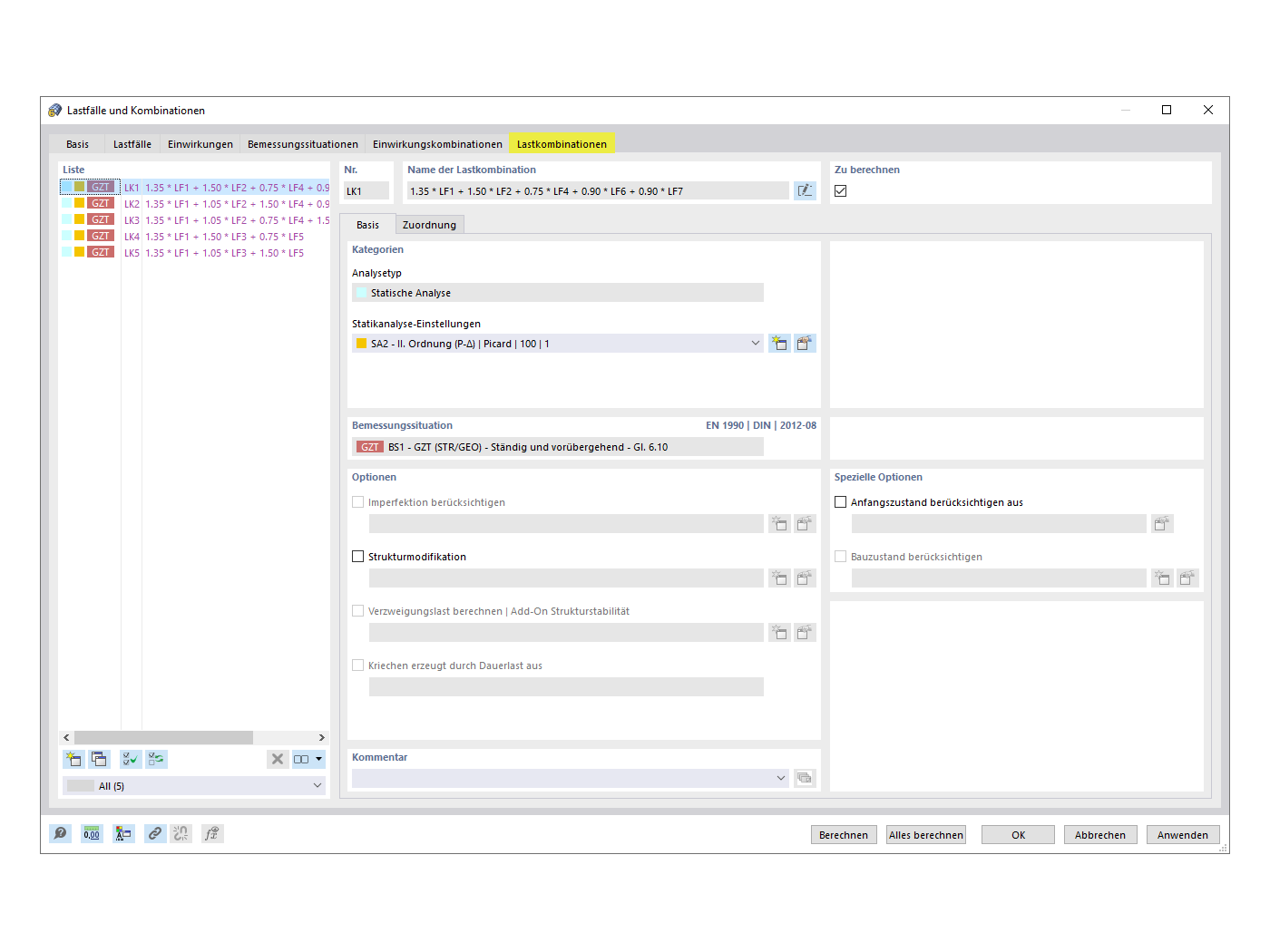Open the Zuordnung tab
The image size is (1270, 952).
point(429,224)
